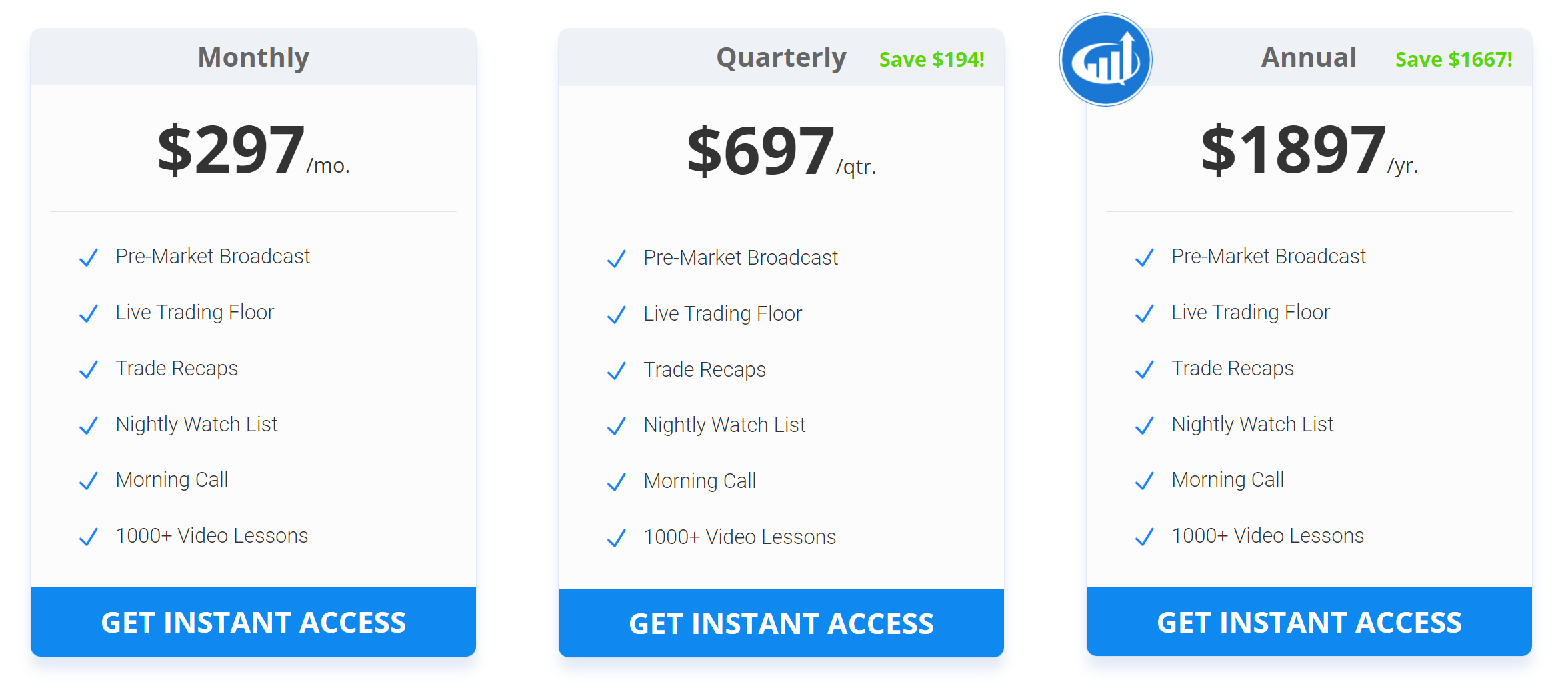This screenshot has width=1568, height=692.
Task: Click checkmark beside Annual Live Trading Floor
Action: coord(1145,313)
